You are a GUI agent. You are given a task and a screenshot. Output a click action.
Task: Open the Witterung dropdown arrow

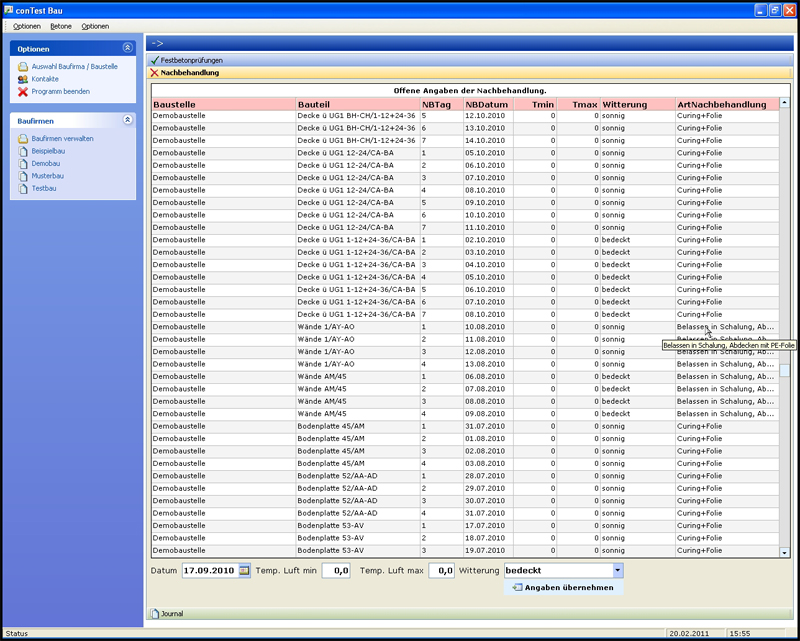(x=617, y=571)
